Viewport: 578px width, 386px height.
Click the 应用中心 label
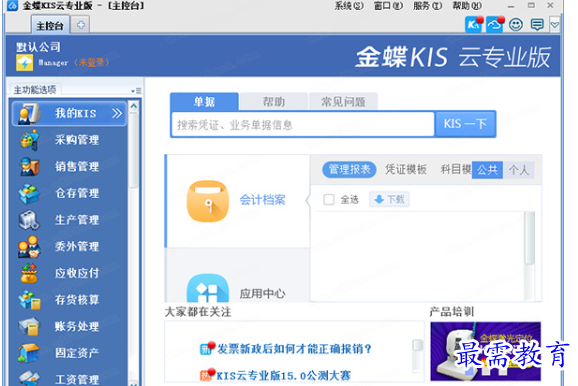[262, 293]
